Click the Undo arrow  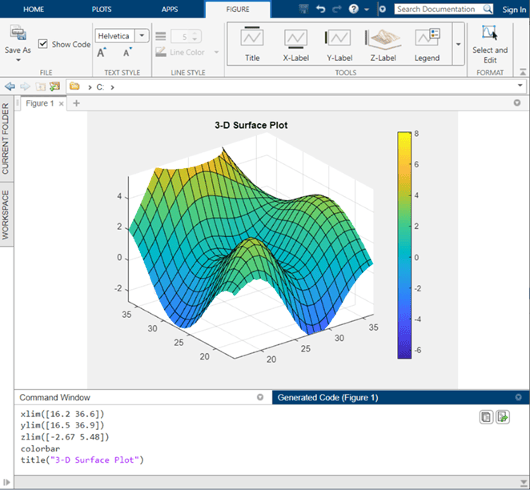tap(320, 9)
